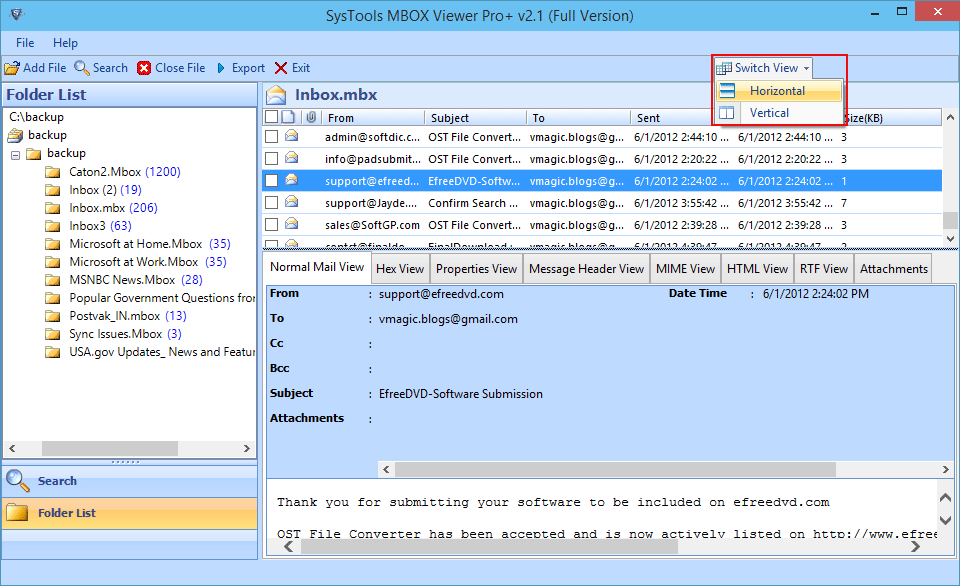
Task: Check the support@Jayde... email checkbox
Action: coord(272,203)
